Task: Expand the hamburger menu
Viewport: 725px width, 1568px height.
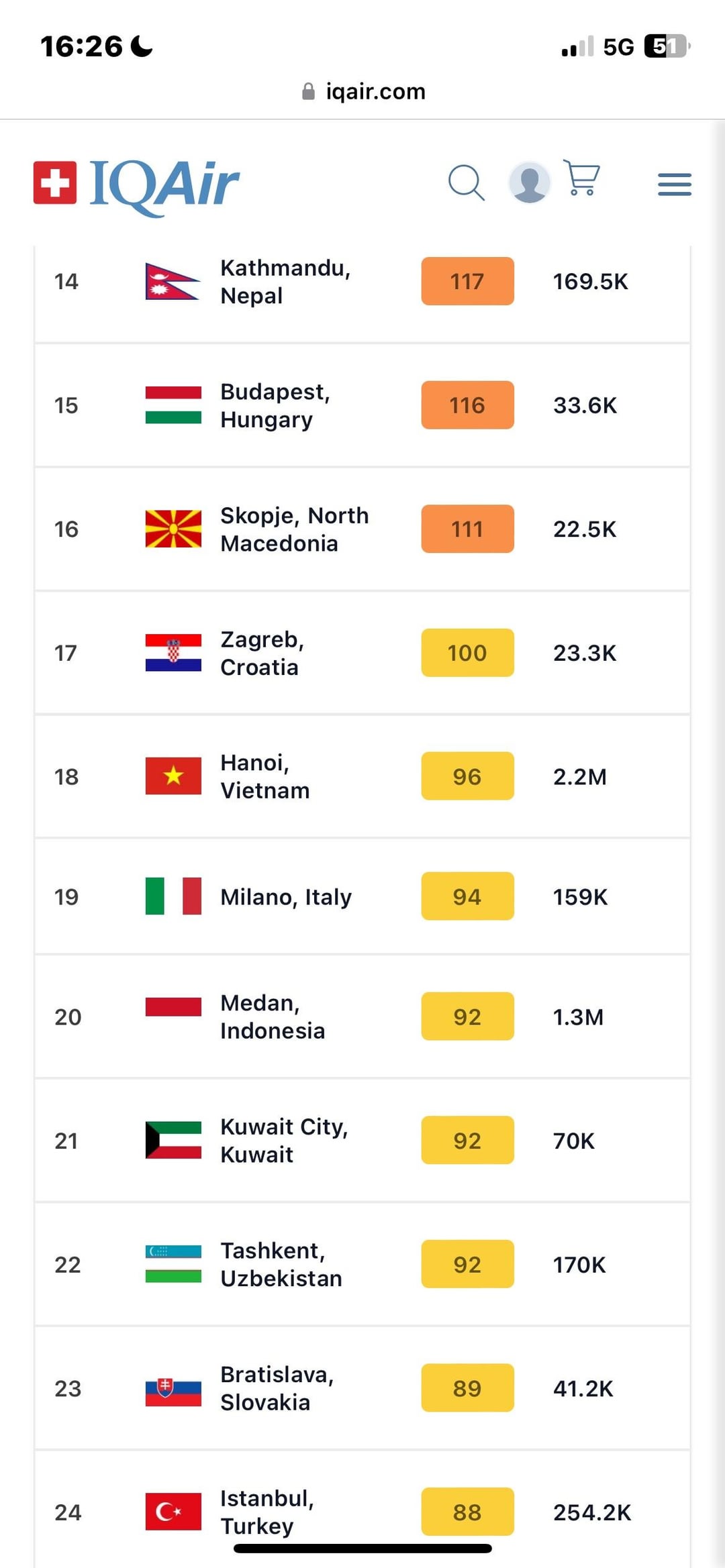Action: pos(675,185)
